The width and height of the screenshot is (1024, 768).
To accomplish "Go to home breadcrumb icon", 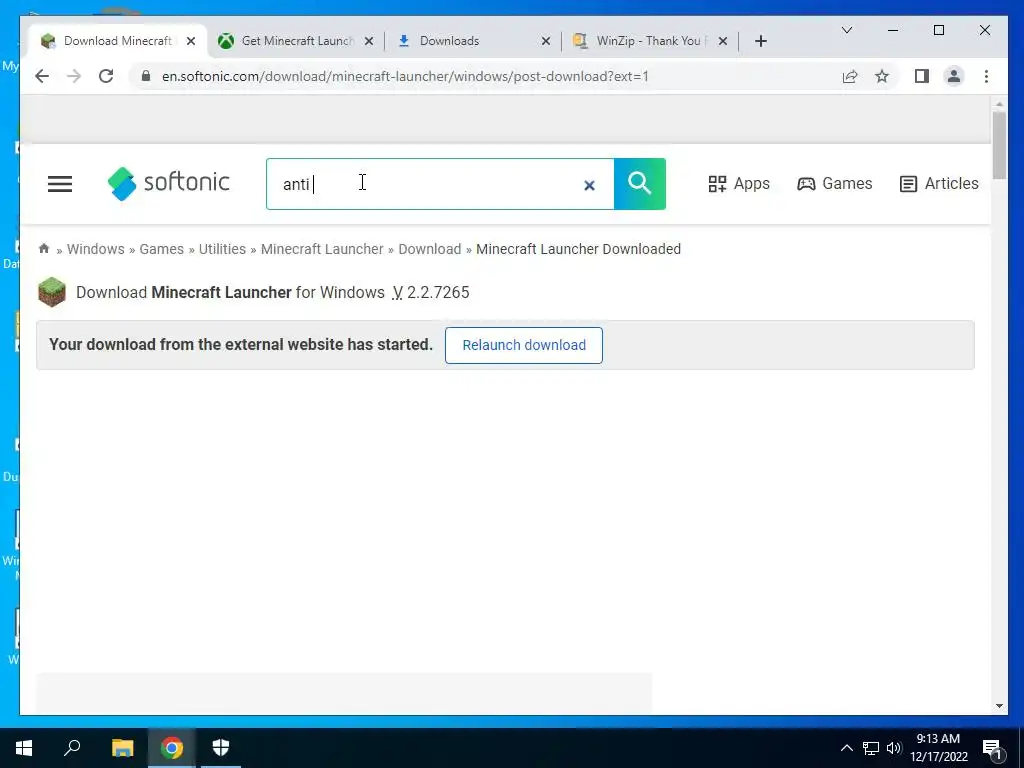I will coord(44,248).
